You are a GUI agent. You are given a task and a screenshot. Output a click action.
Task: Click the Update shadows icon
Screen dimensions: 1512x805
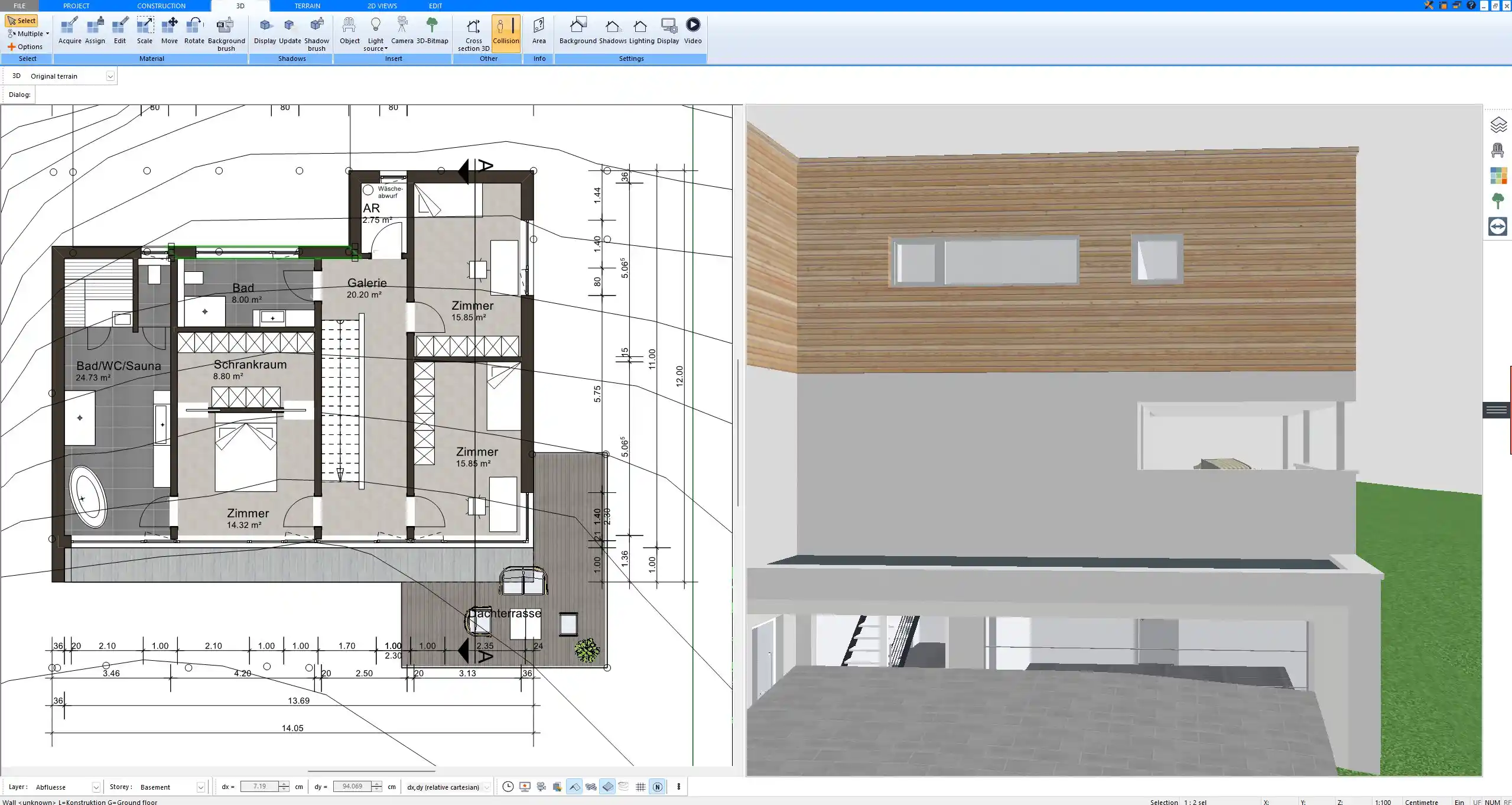tap(290, 31)
